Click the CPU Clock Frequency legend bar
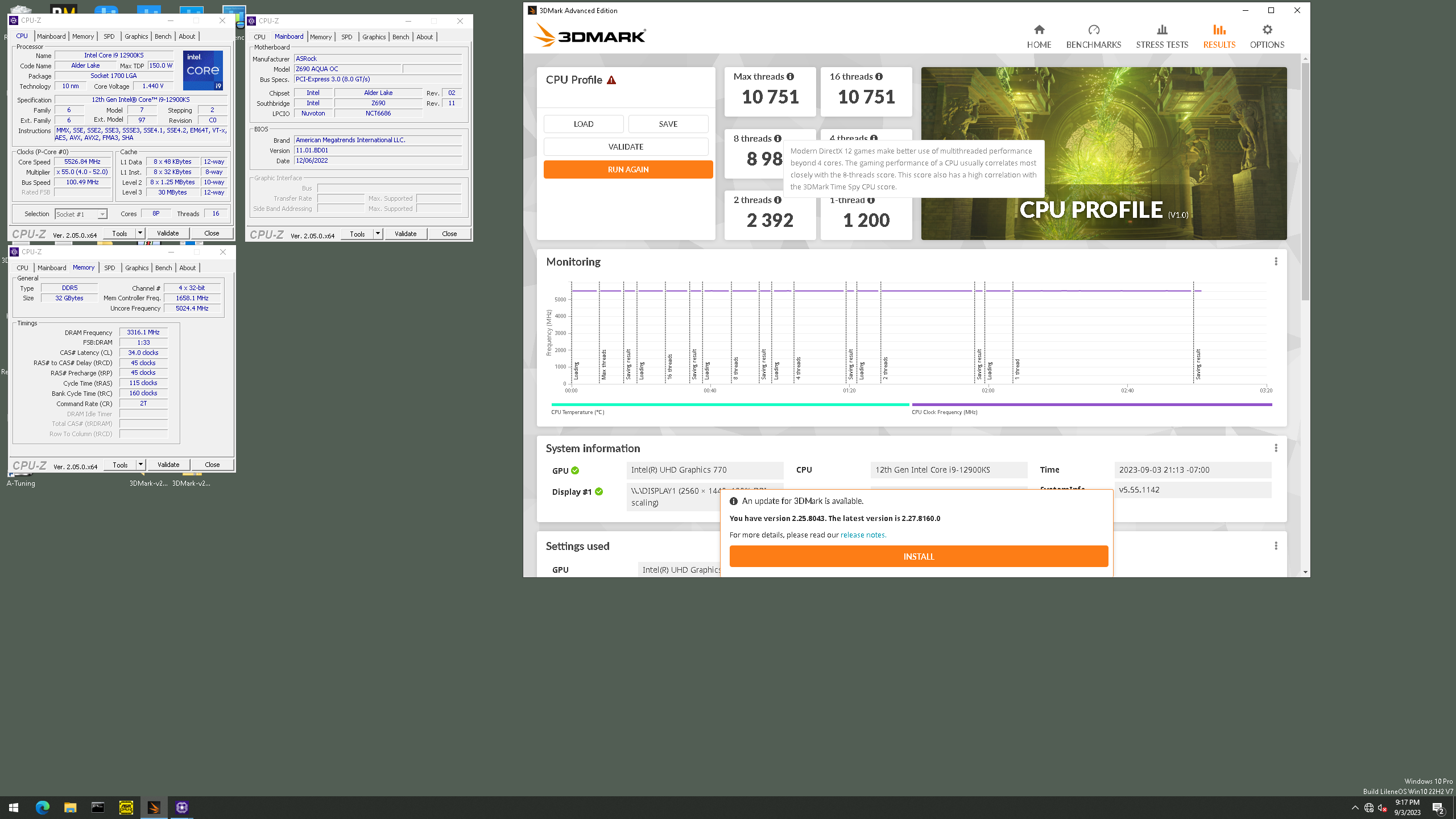The width and height of the screenshot is (1456, 819). [1091, 404]
